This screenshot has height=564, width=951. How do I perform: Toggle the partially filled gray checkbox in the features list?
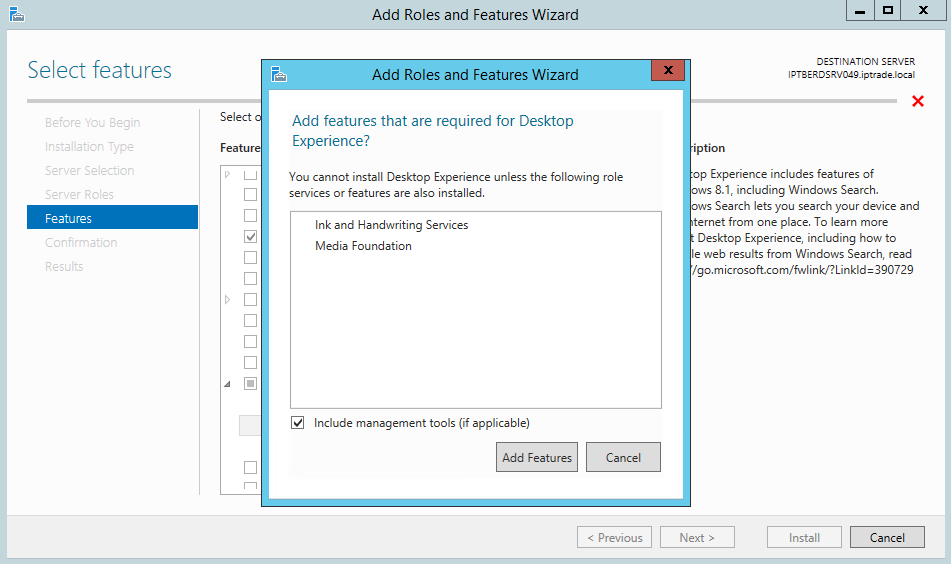pos(250,383)
